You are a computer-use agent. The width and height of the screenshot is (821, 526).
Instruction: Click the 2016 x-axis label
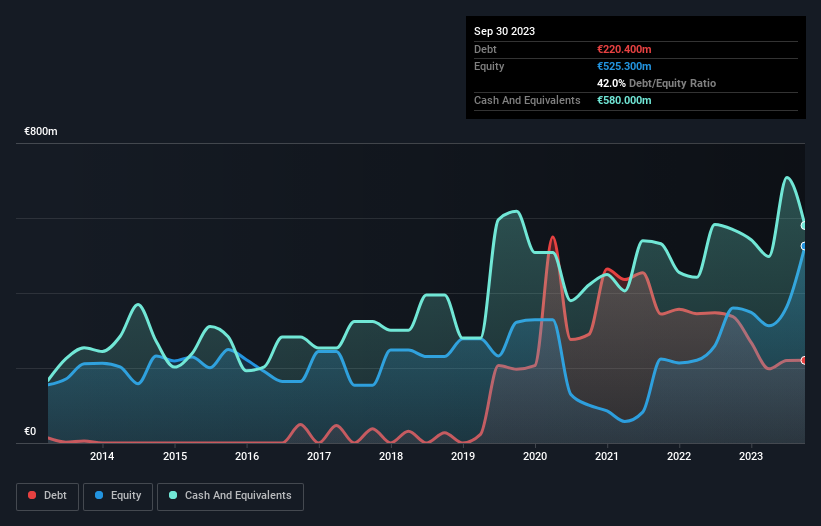click(247, 456)
